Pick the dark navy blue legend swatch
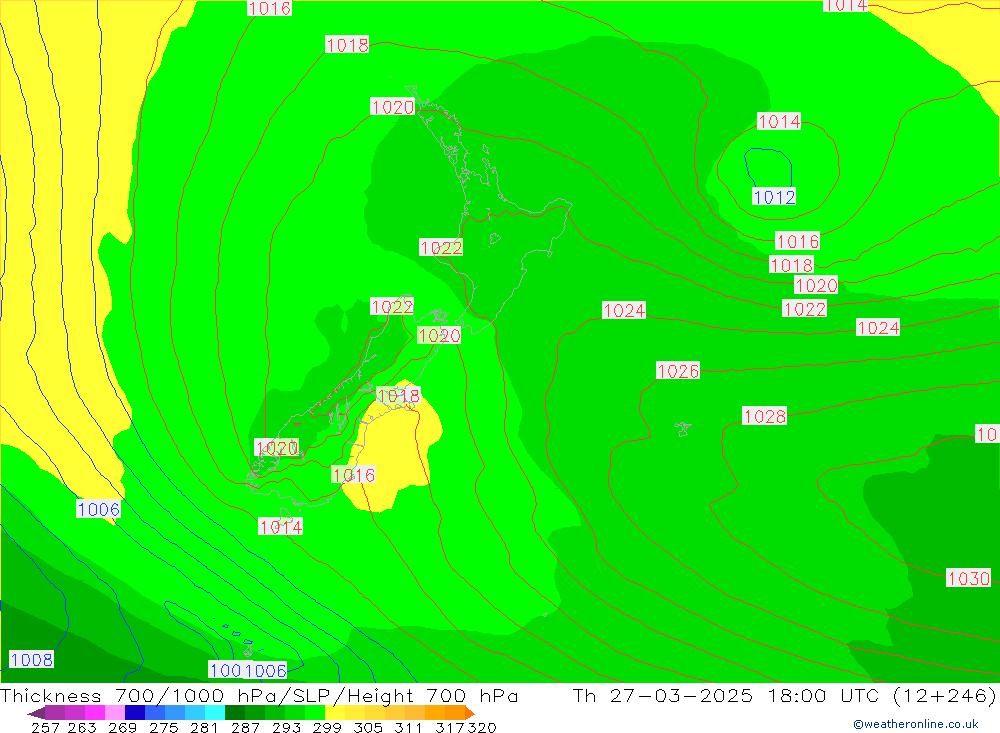 click(135, 713)
